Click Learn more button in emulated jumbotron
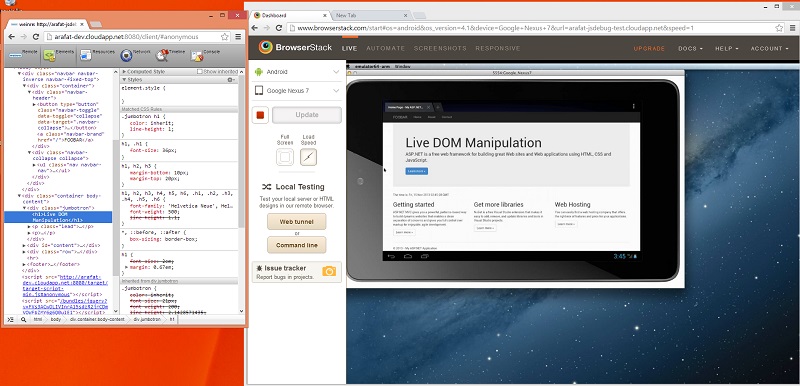This screenshot has width=800, height=386. pyautogui.click(x=417, y=171)
